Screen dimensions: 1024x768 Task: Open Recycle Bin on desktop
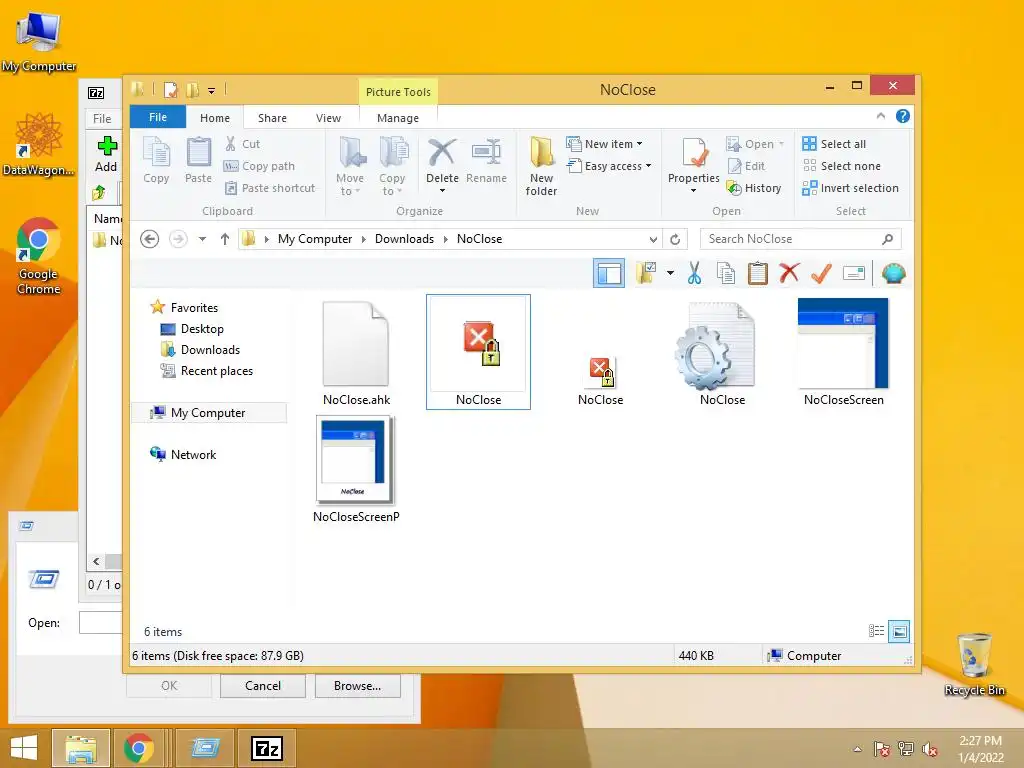974,664
